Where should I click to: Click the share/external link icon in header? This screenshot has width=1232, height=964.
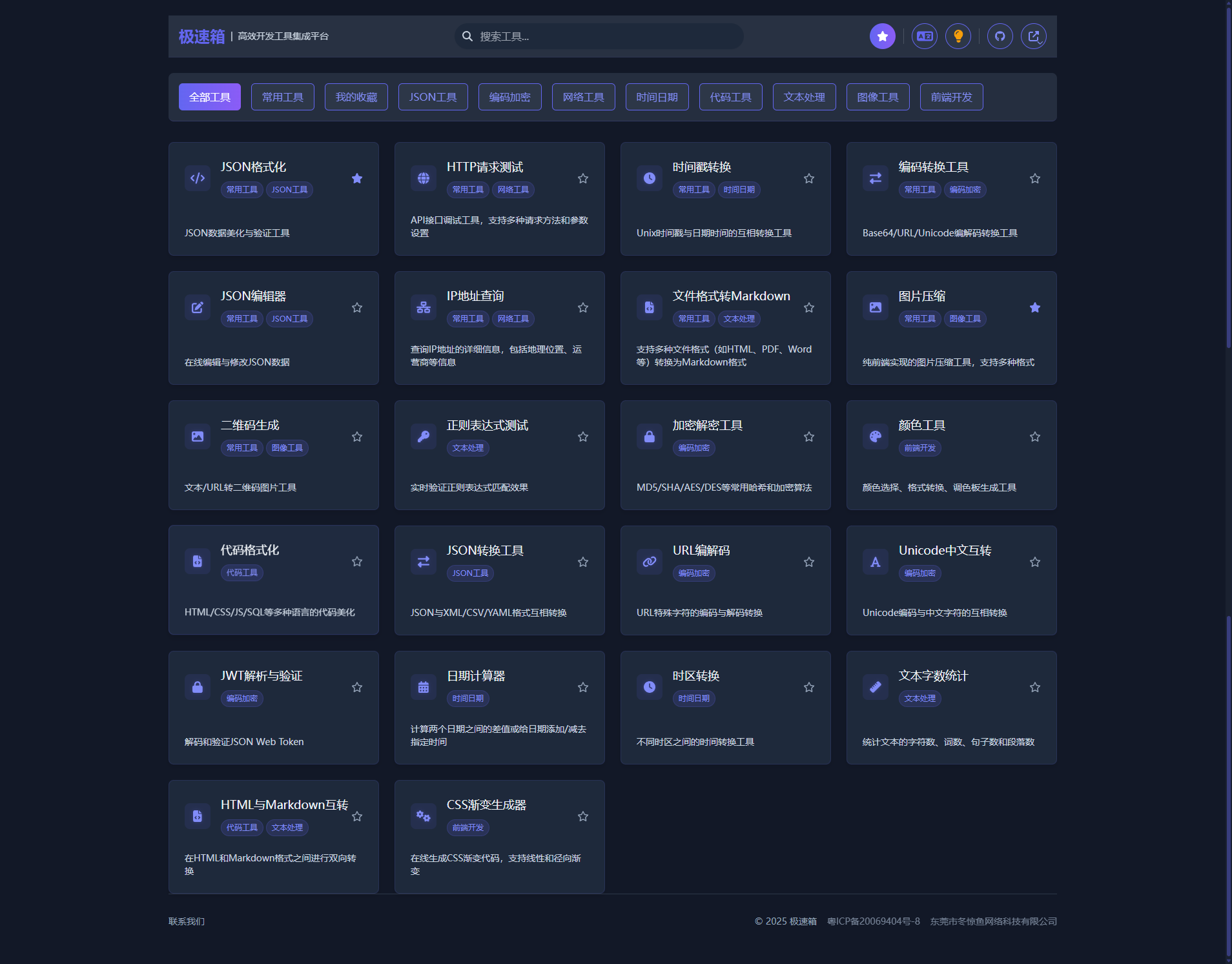(1034, 36)
